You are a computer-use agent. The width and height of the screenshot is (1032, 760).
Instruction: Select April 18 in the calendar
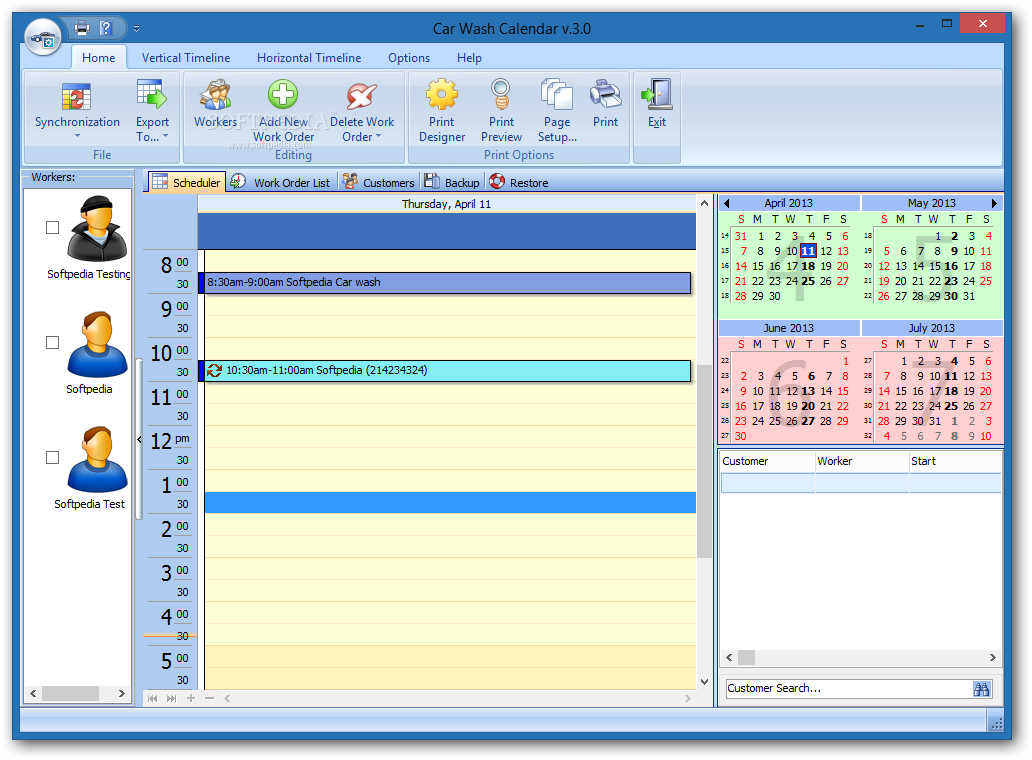(808, 266)
